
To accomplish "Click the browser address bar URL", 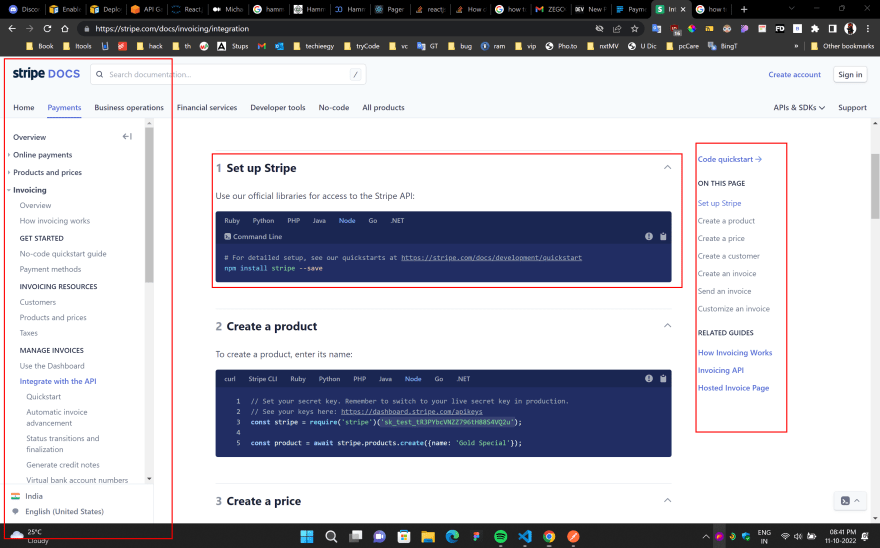I will point(172,29).
